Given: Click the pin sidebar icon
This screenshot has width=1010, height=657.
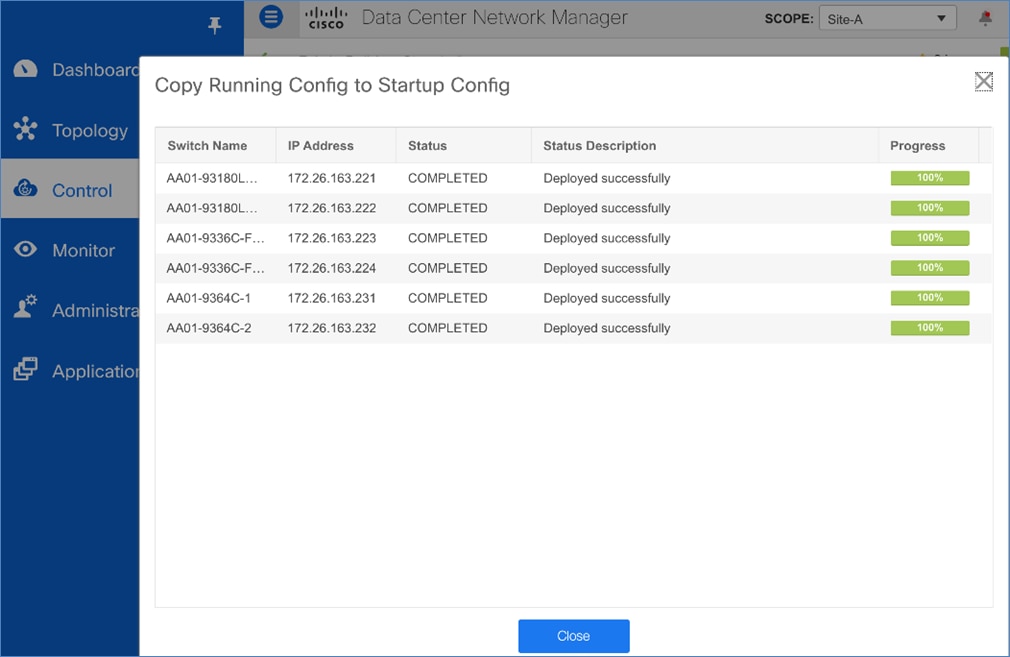Looking at the screenshot, I should click(214, 25).
